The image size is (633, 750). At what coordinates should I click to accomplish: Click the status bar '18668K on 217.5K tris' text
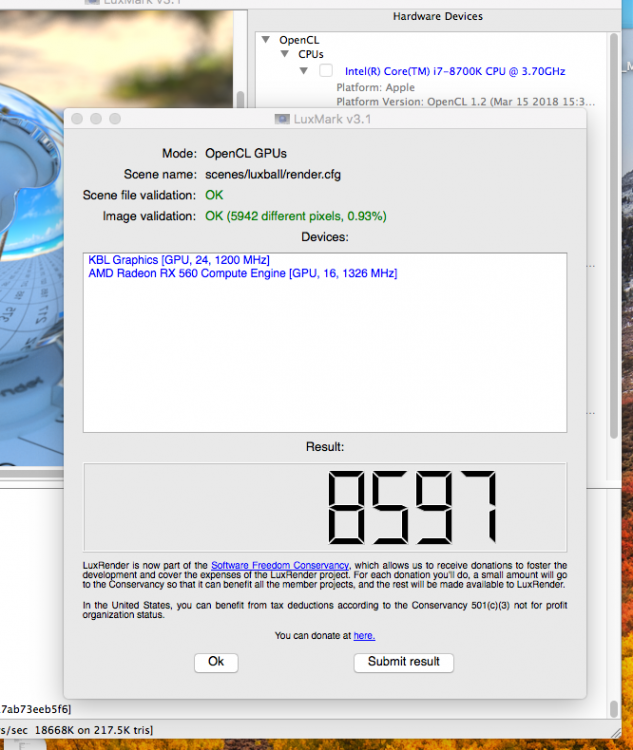[x=94, y=730]
